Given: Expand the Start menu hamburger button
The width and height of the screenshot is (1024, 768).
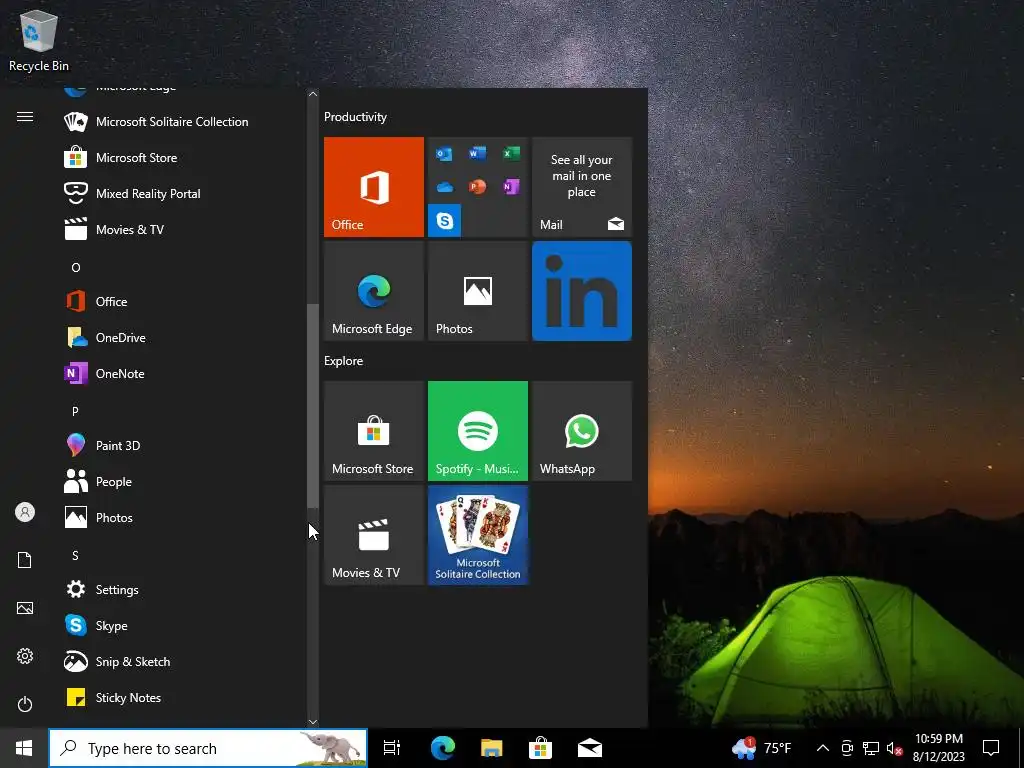Looking at the screenshot, I should pyautogui.click(x=25, y=117).
